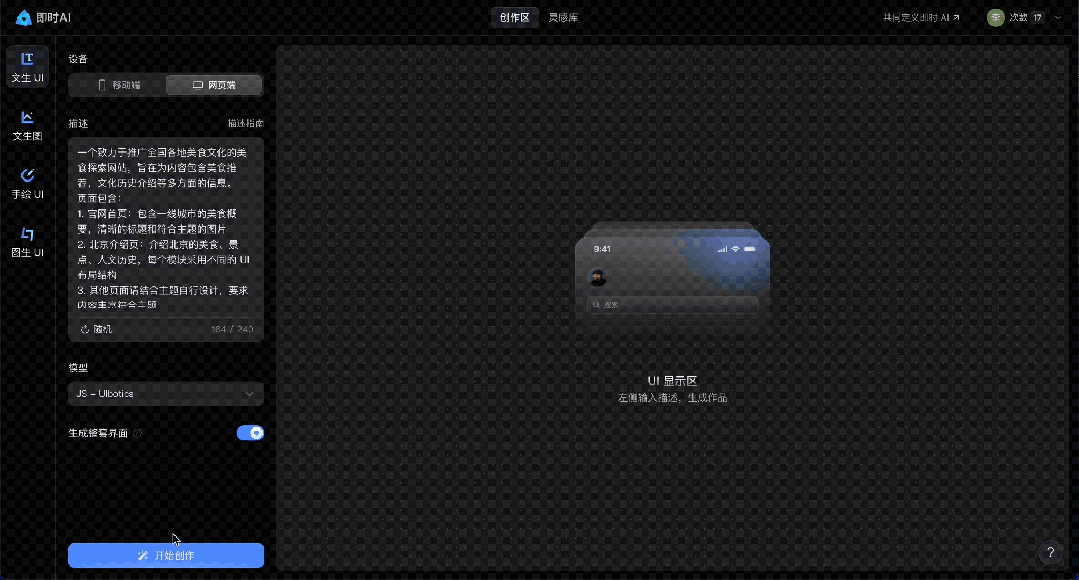This screenshot has width=1079, height=580.
Task: Open the 共同定义即时 AI link
Action: coord(921,17)
